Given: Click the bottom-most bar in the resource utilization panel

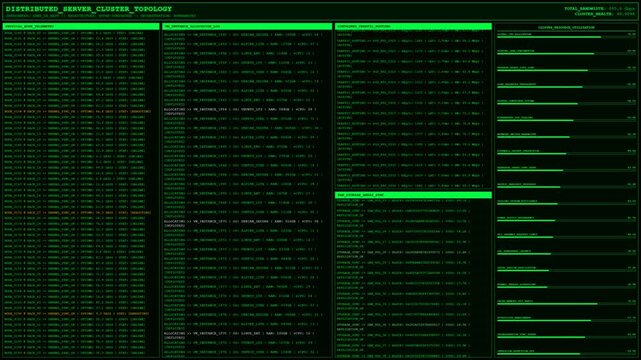Looking at the screenshot, I should (566, 354).
